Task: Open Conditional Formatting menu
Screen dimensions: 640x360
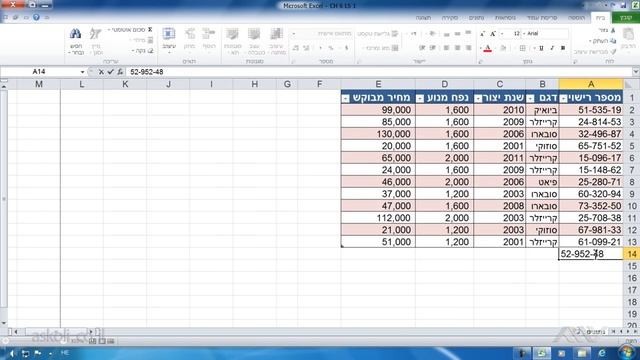Action: tap(277, 41)
